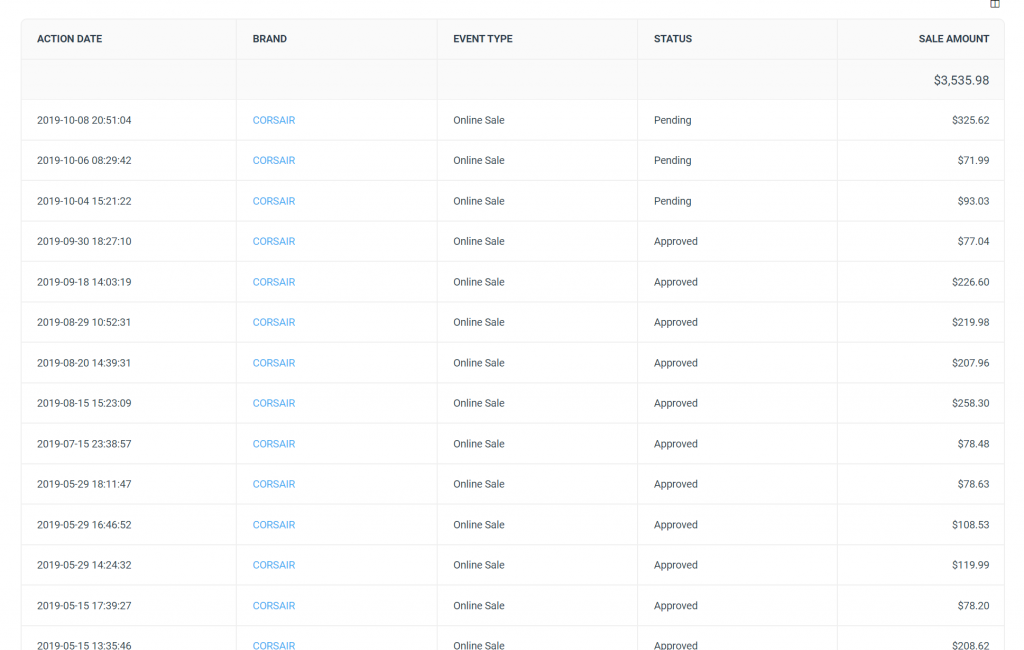Open CORSAIR link in 2019-05-15 17:39:27 row

coord(274,606)
